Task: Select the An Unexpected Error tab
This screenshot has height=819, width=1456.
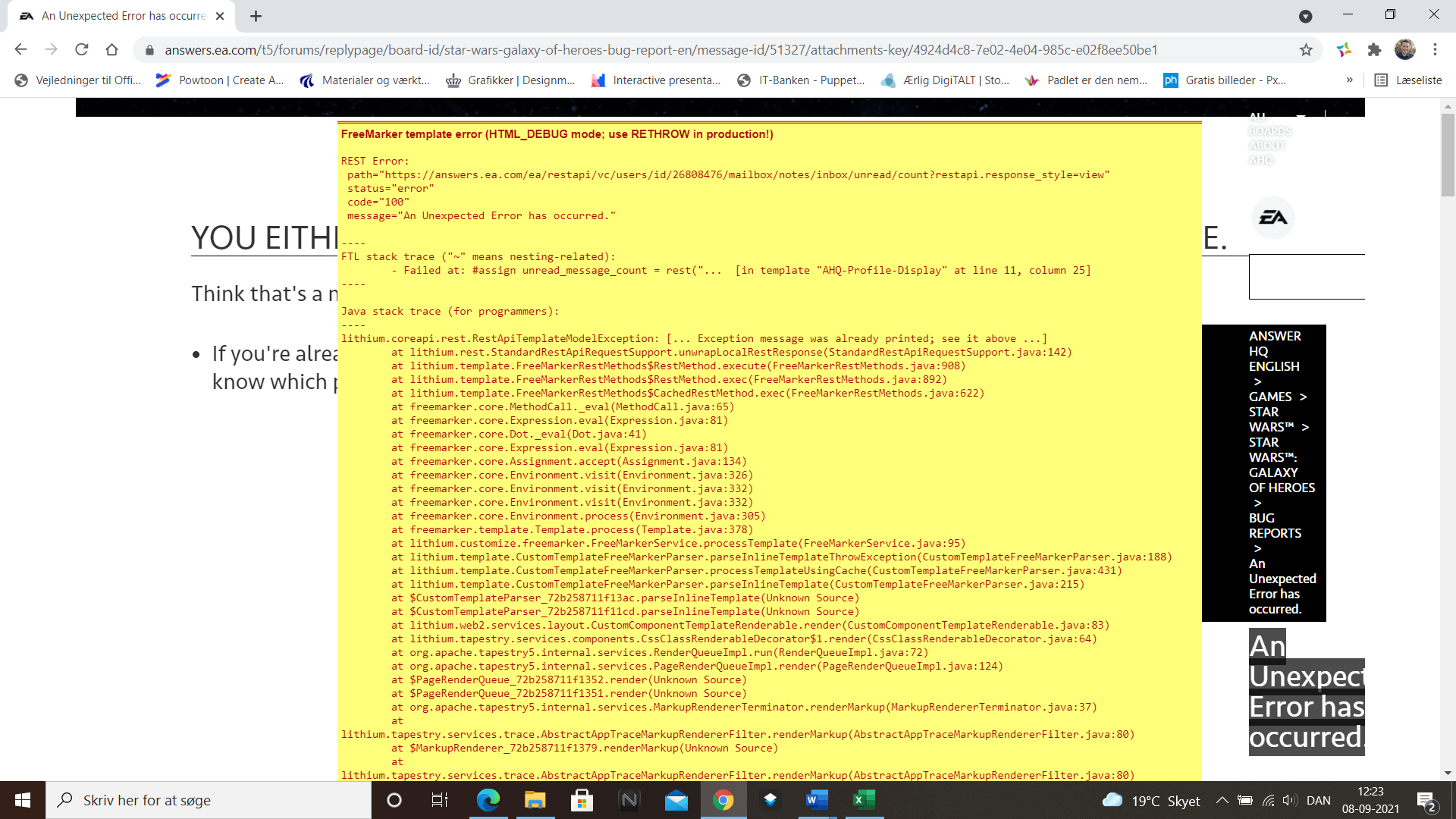Action: 121,16
